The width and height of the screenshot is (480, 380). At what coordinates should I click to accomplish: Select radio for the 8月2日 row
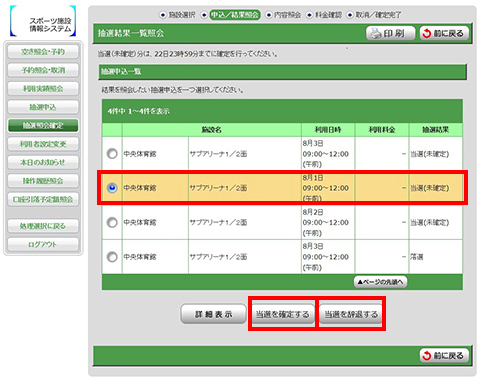pos(112,222)
